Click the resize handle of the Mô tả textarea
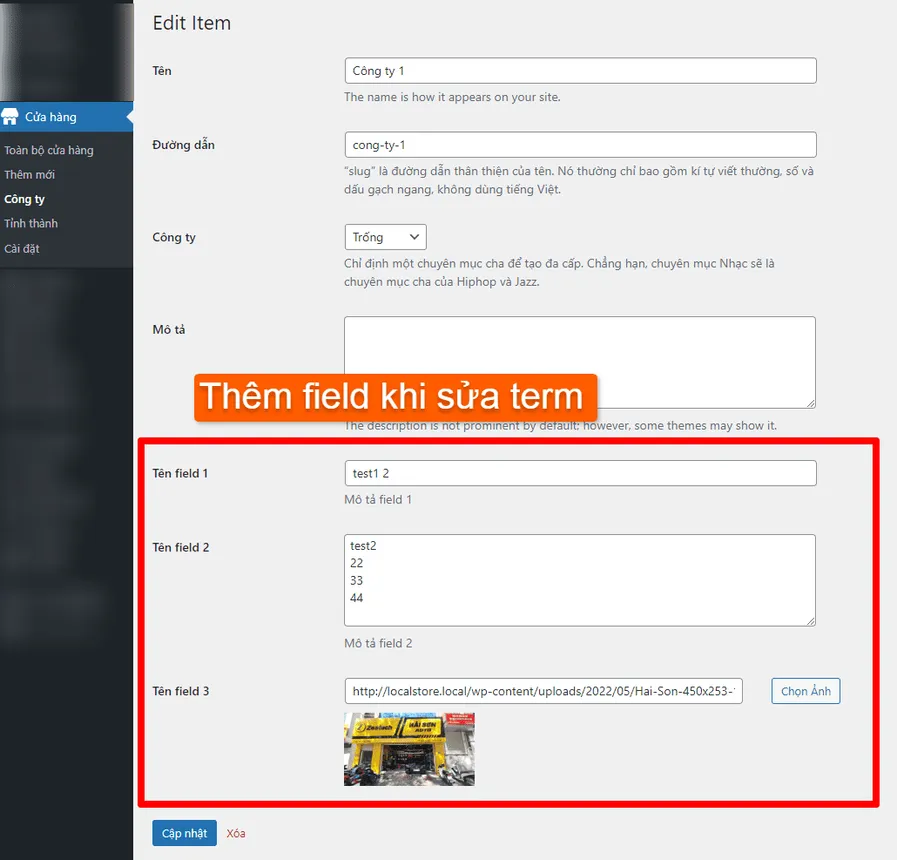 tap(810, 403)
